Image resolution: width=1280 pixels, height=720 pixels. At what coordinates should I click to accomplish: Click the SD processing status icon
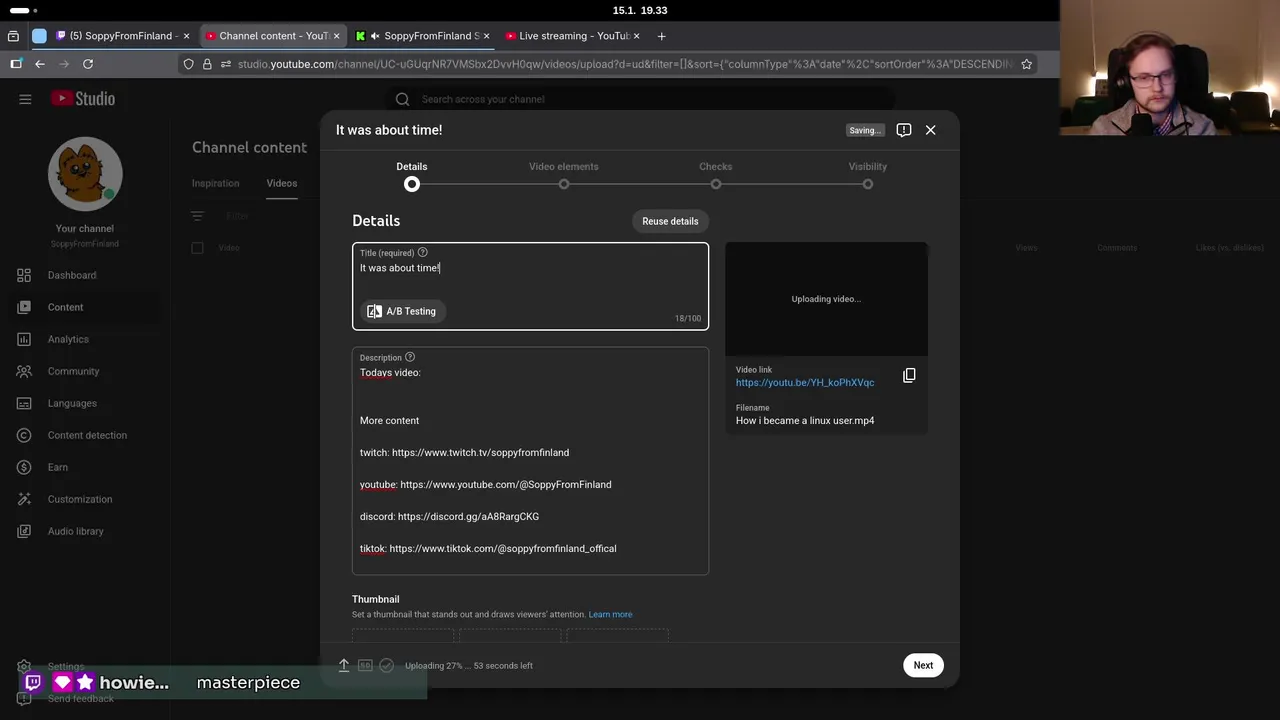coord(365,665)
